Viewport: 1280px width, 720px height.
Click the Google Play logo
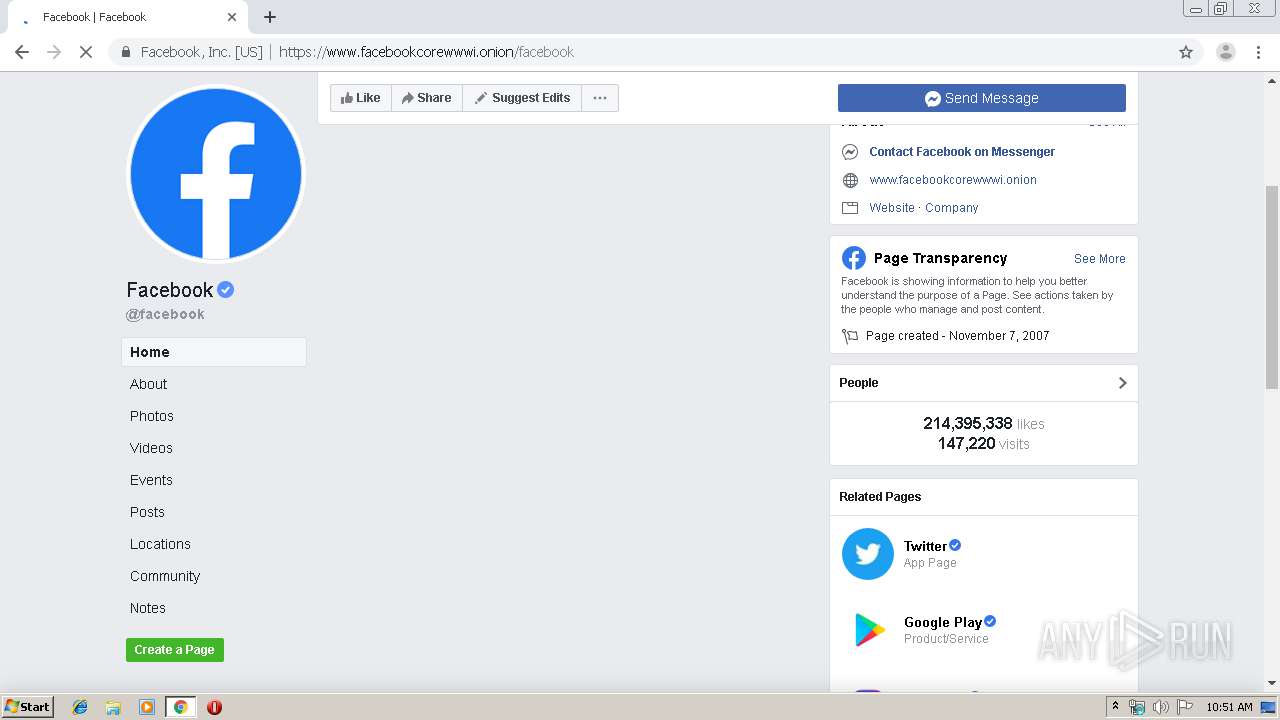click(868, 630)
